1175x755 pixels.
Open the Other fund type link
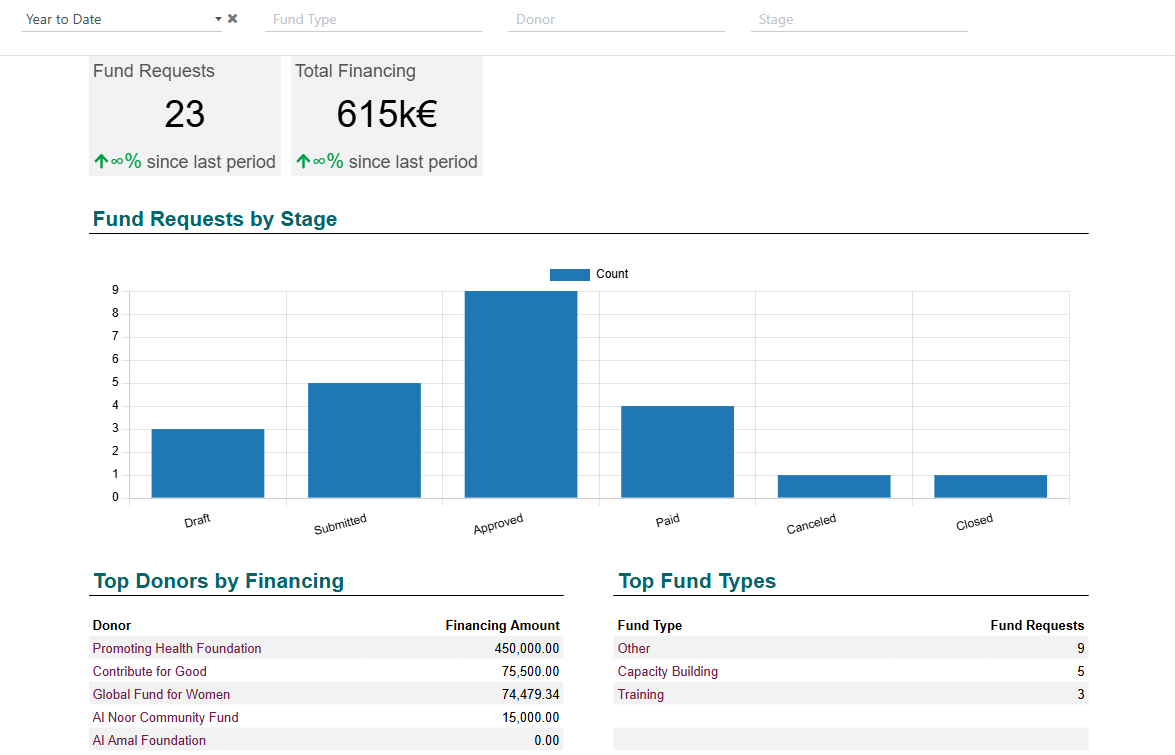pos(634,649)
